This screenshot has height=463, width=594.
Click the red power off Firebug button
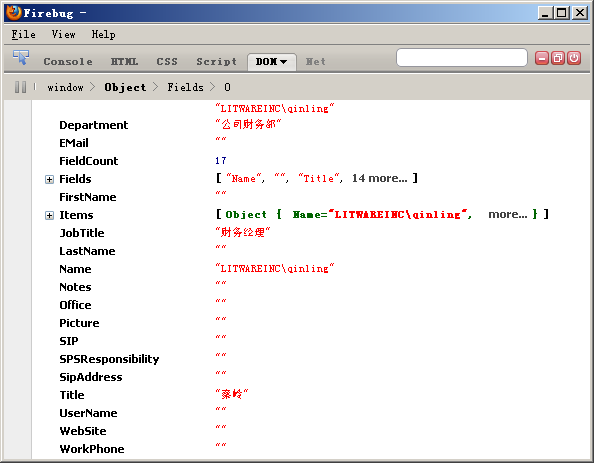[574, 58]
